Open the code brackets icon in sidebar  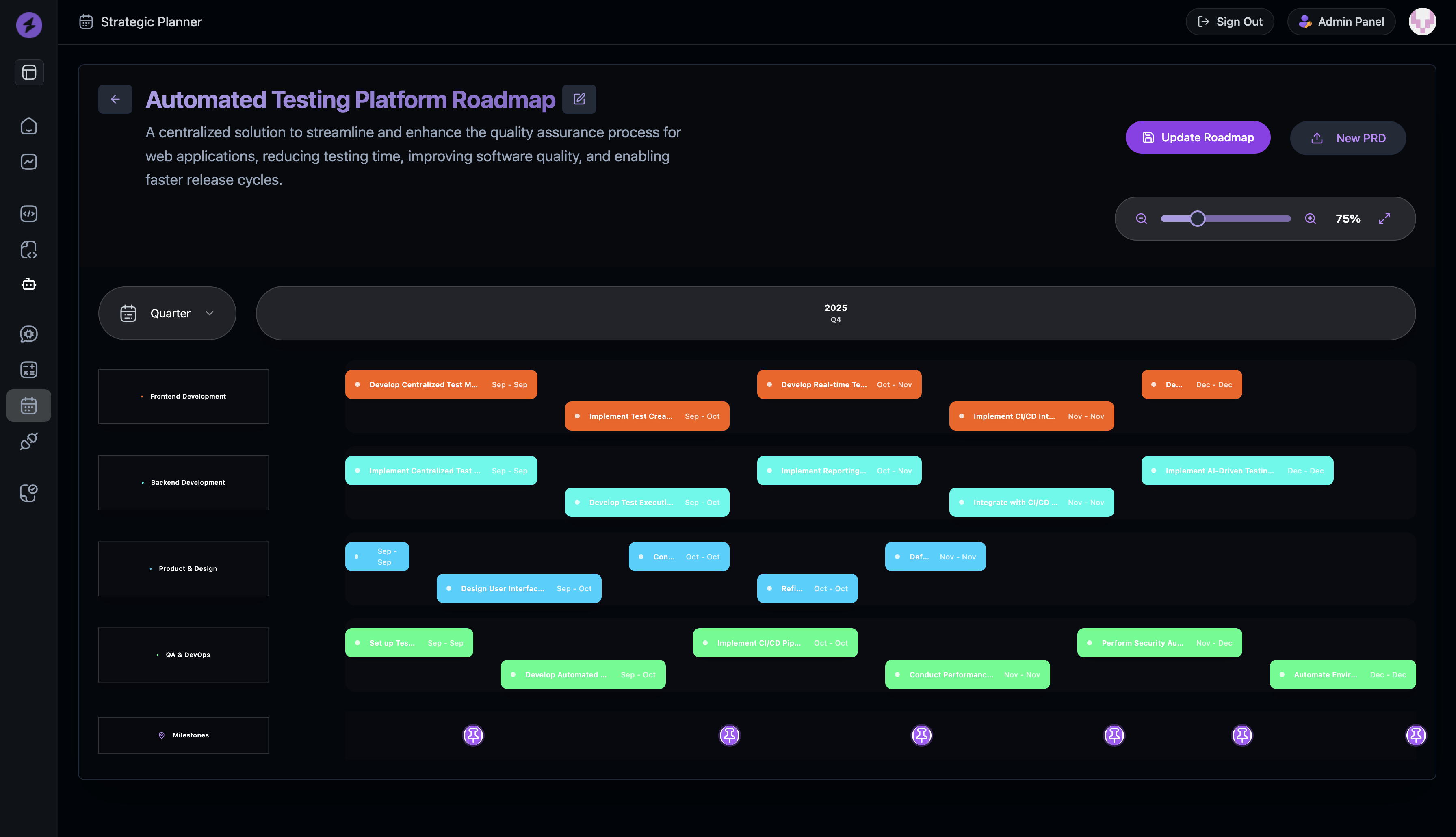point(29,214)
